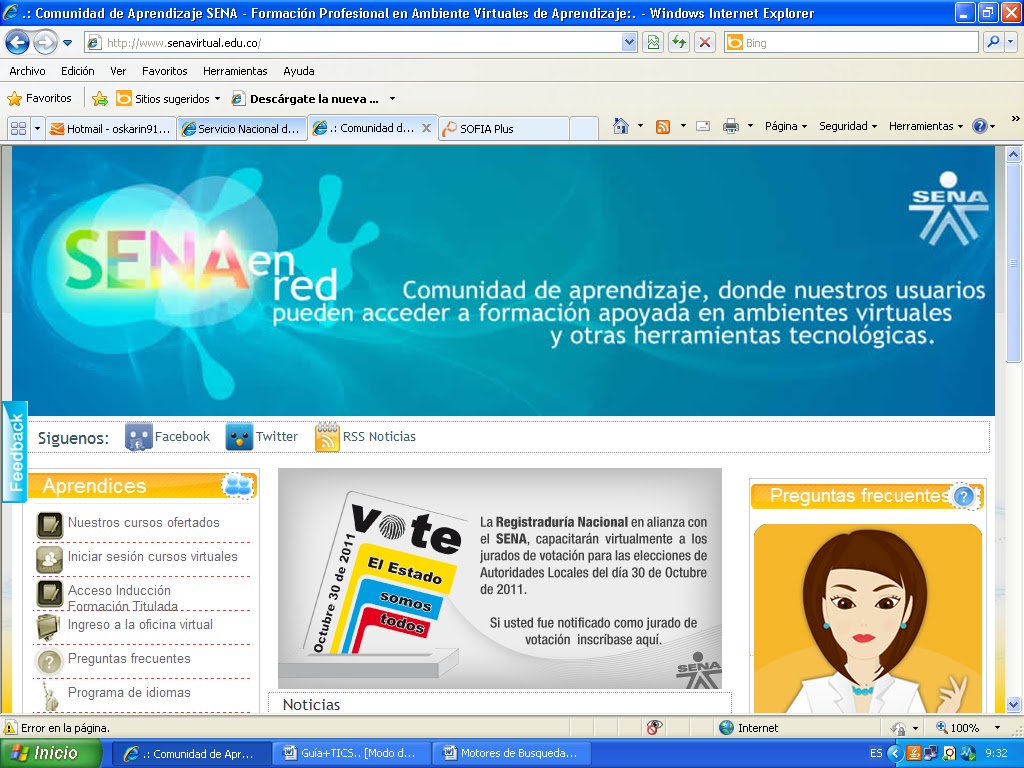
Task: Toggle the Feedback tab on the left edge
Action: [x=15, y=452]
